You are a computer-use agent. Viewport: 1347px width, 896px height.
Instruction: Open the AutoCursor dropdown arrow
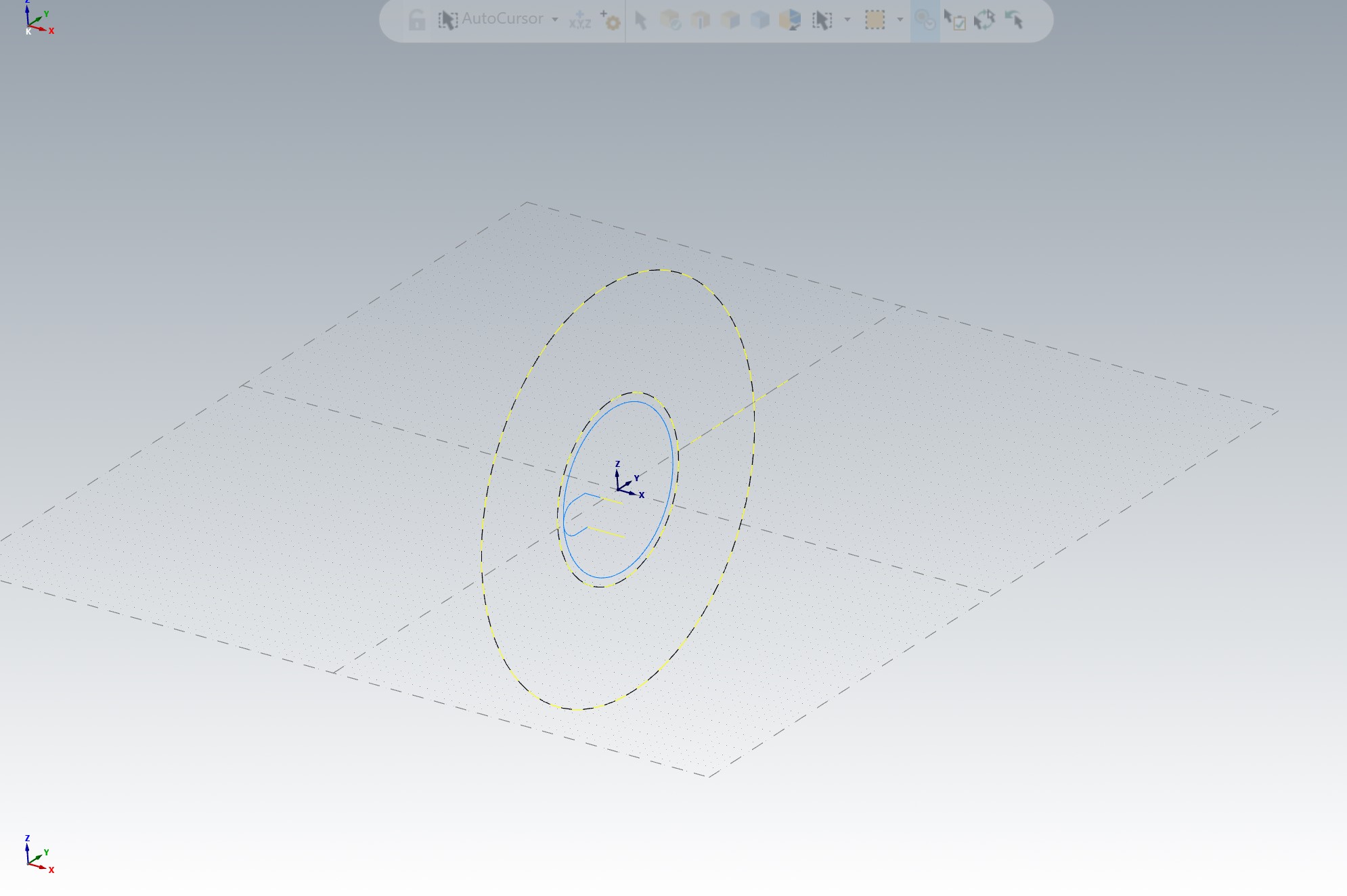click(x=555, y=20)
